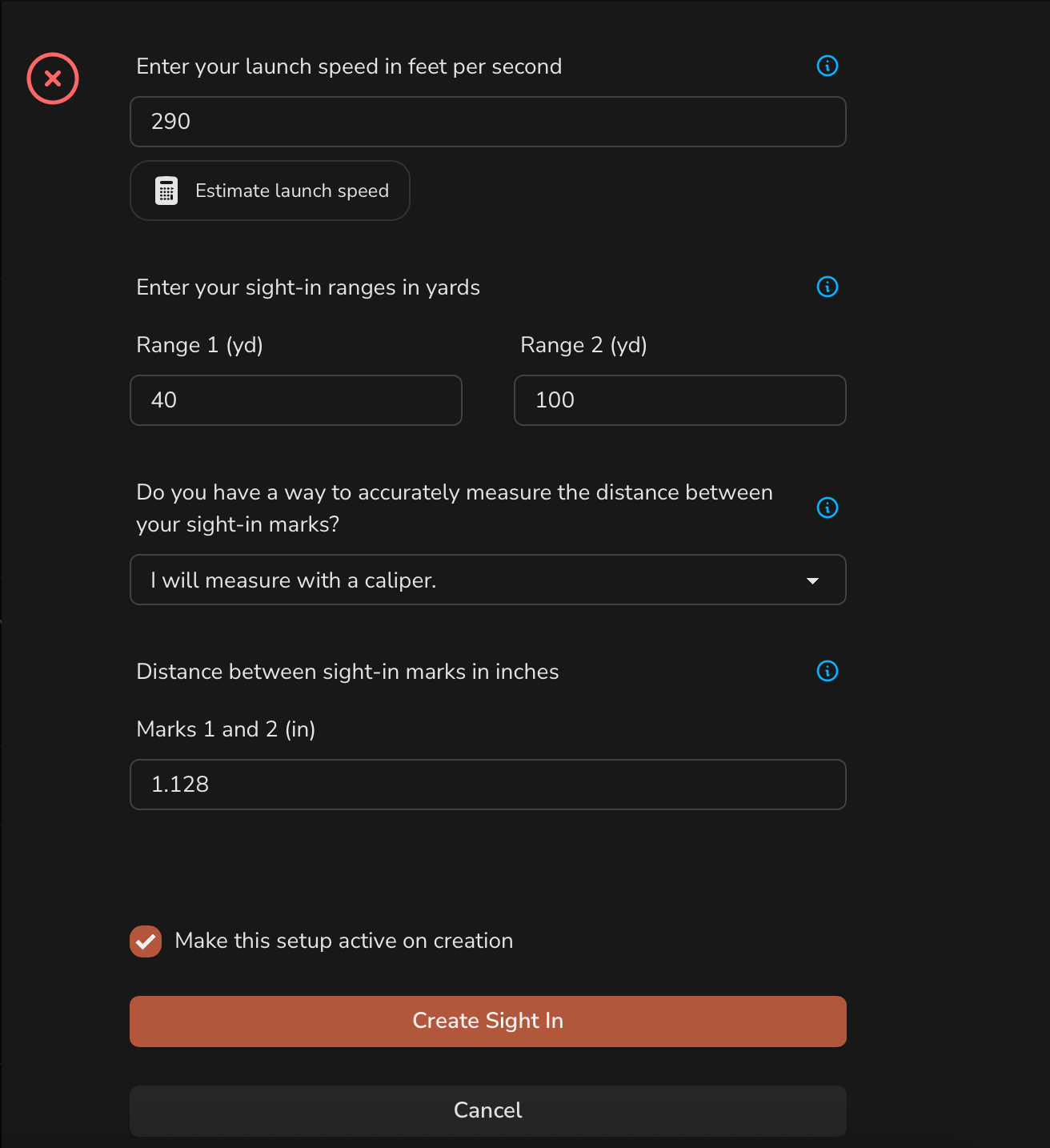Select the Range 1 field with value 40

(x=296, y=400)
